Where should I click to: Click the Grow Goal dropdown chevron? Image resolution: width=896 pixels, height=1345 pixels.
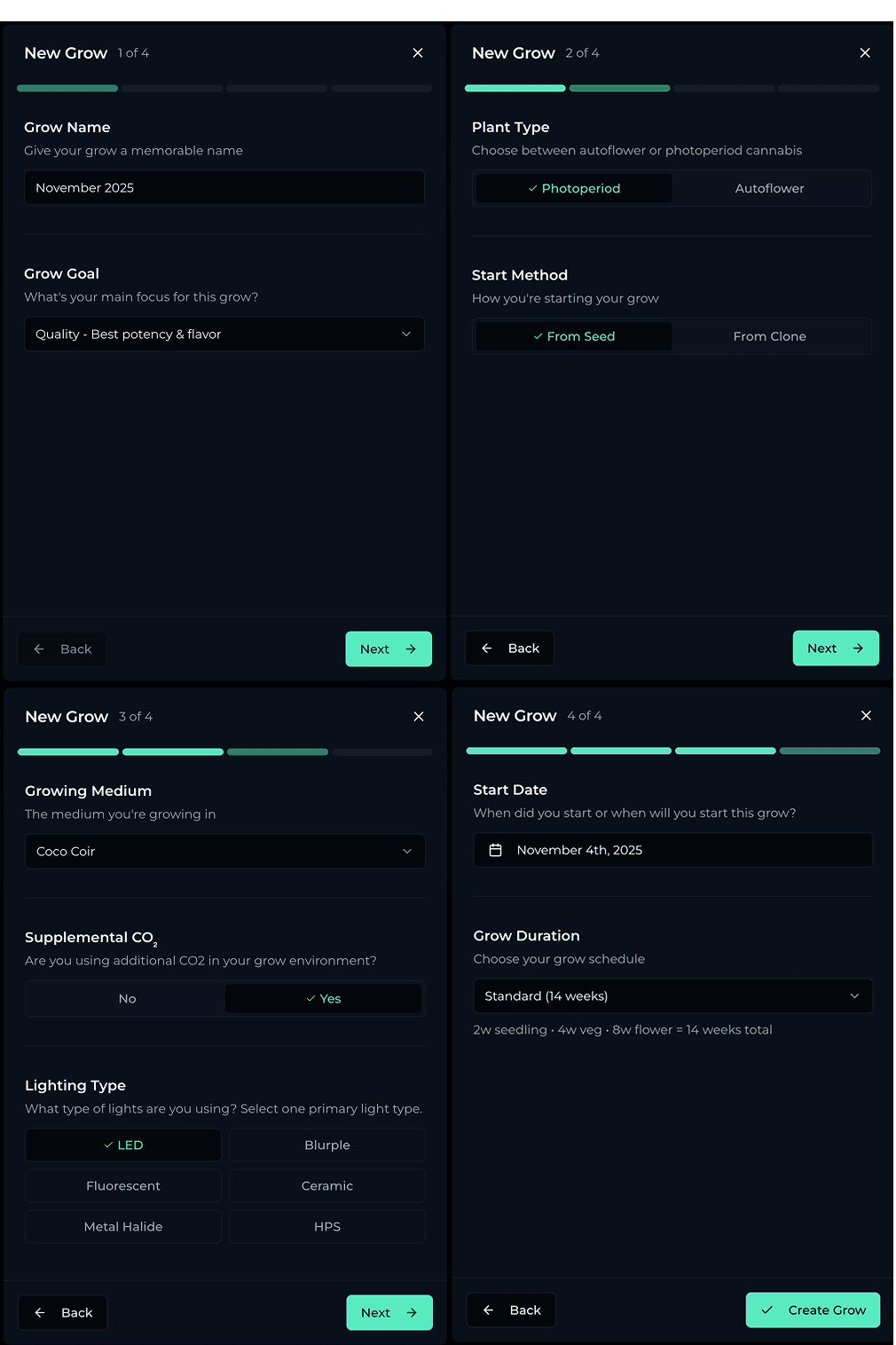(406, 334)
